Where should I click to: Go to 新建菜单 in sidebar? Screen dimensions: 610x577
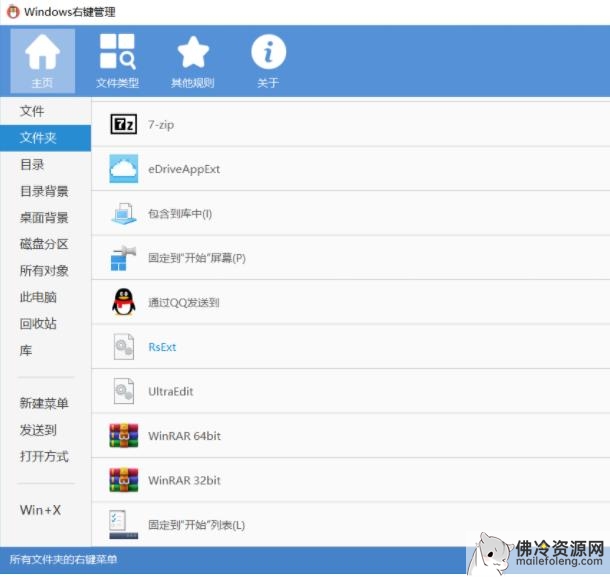click(x=44, y=403)
